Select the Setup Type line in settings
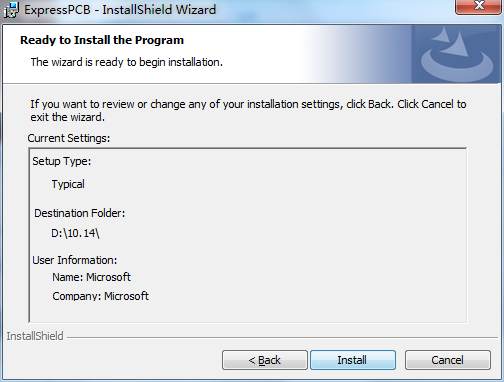This screenshot has height=382, width=504. click(x=62, y=161)
